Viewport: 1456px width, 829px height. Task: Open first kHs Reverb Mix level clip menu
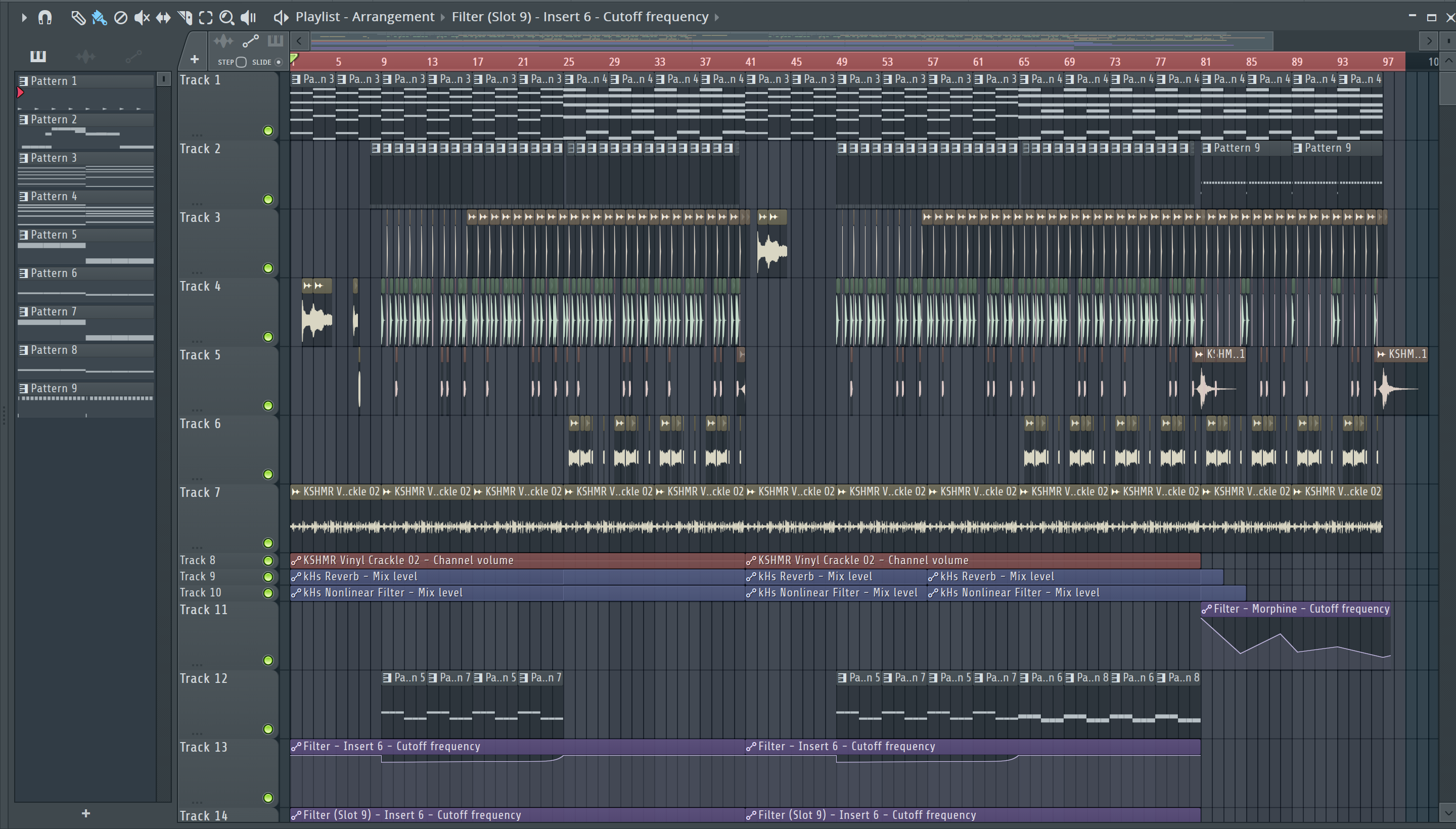(x=296, y=577)
